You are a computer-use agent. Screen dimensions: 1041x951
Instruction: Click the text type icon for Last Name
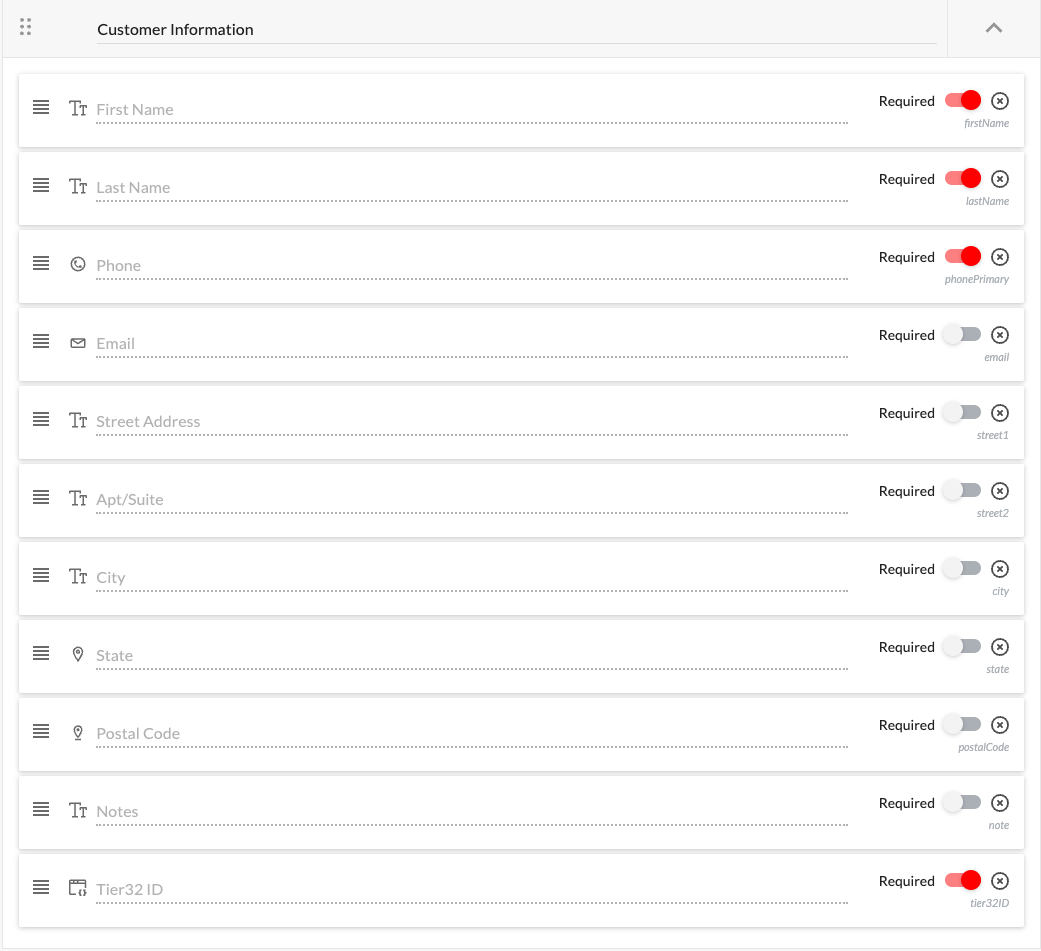click(x=78, y=186)
